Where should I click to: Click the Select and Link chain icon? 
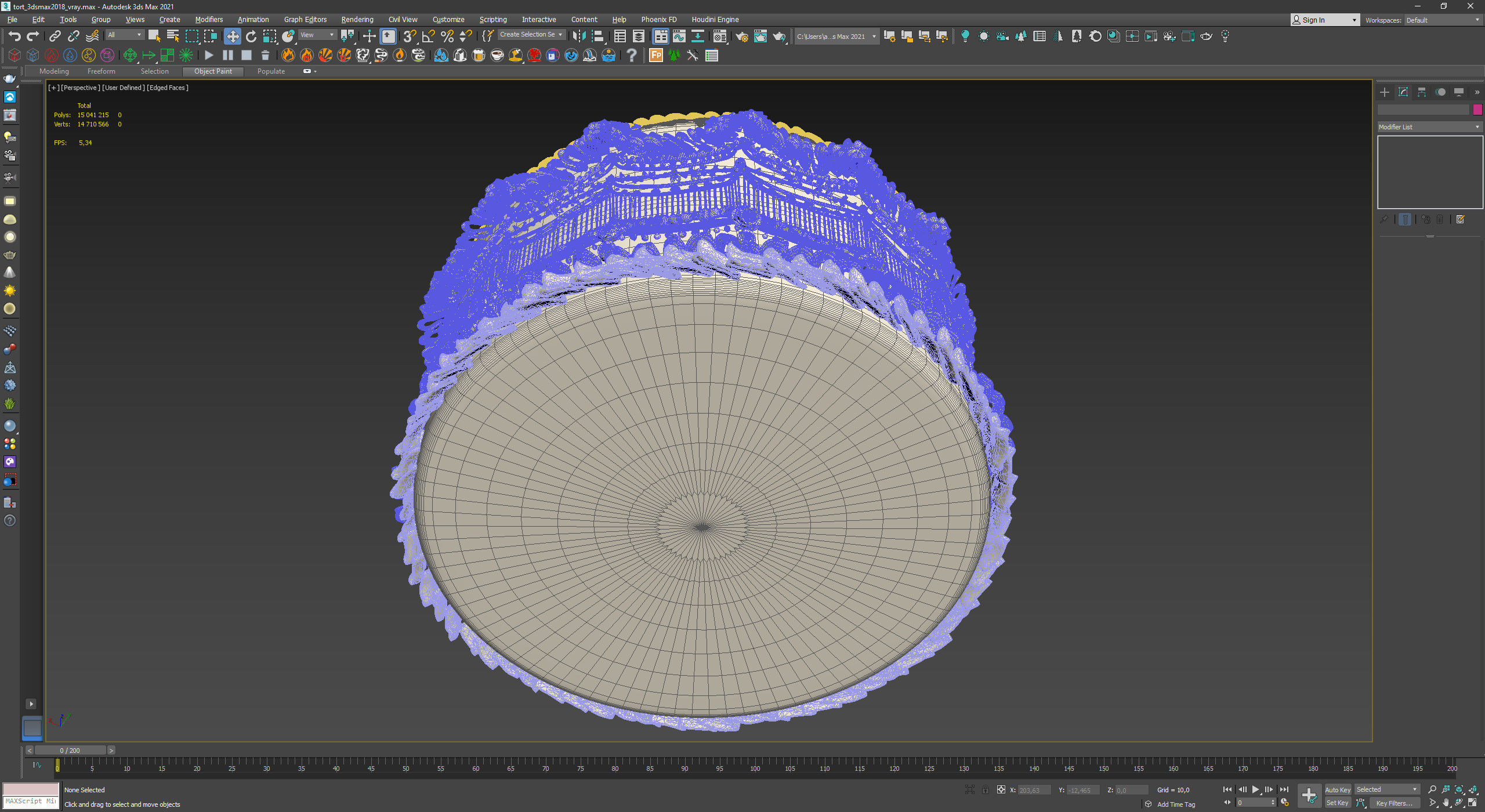[x=55, y=37]
